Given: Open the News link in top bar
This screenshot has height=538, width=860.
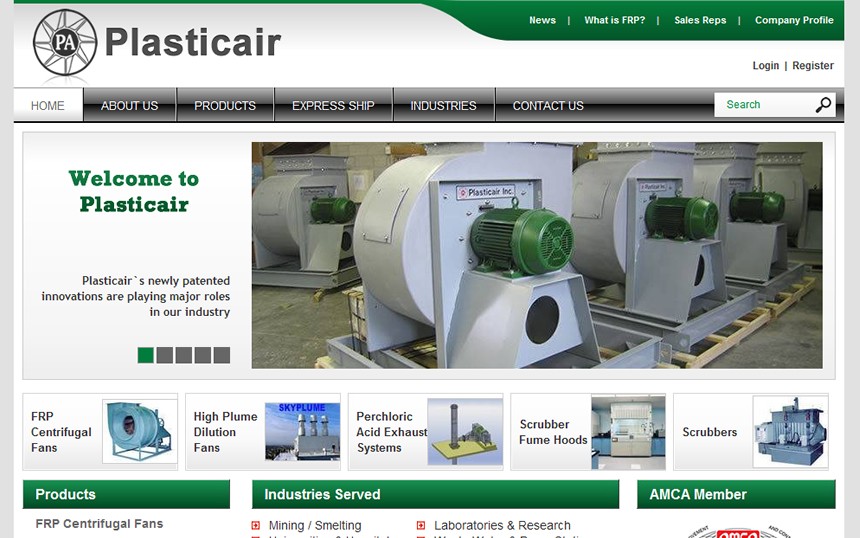Looking at the screenshot, I should [x=542, y=20].
